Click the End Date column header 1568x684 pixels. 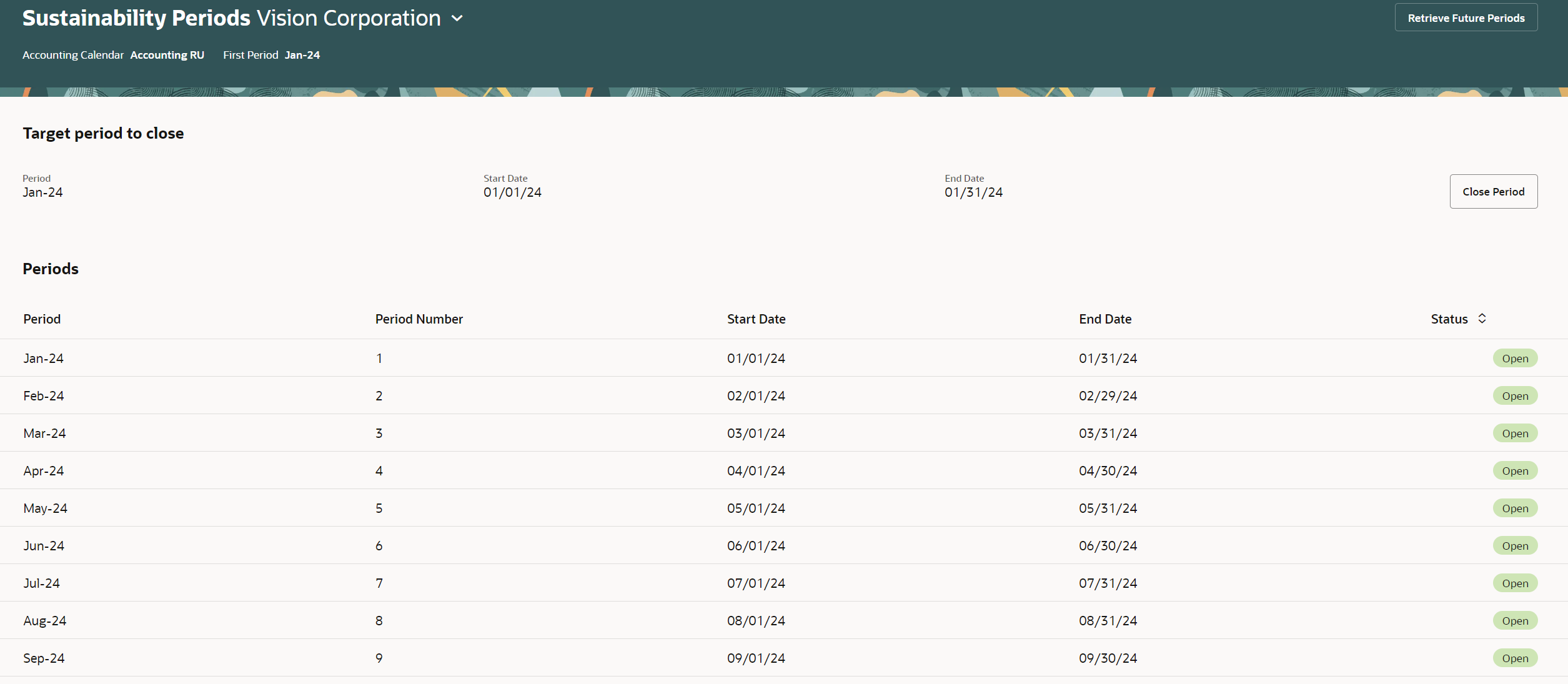(1104, 319)
